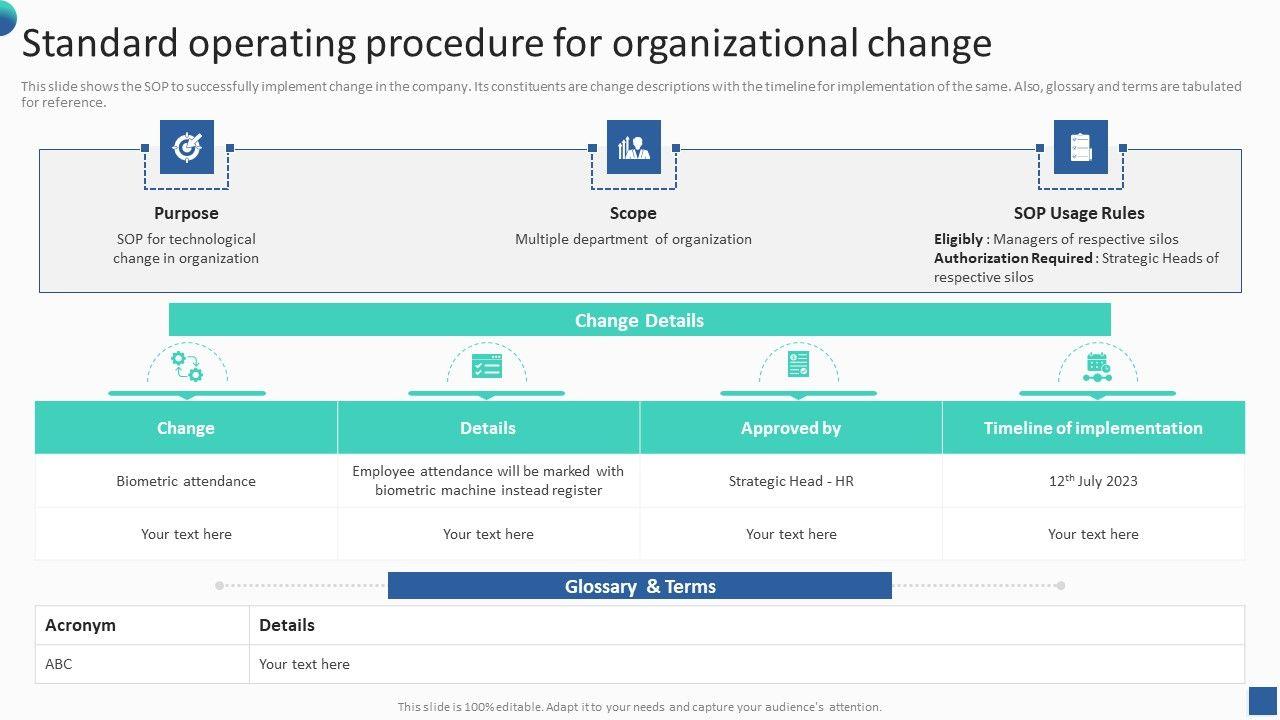Screen dimensions: 1280x720
Task: Click the Scope businessman chart icon
Action: [634, 147]
